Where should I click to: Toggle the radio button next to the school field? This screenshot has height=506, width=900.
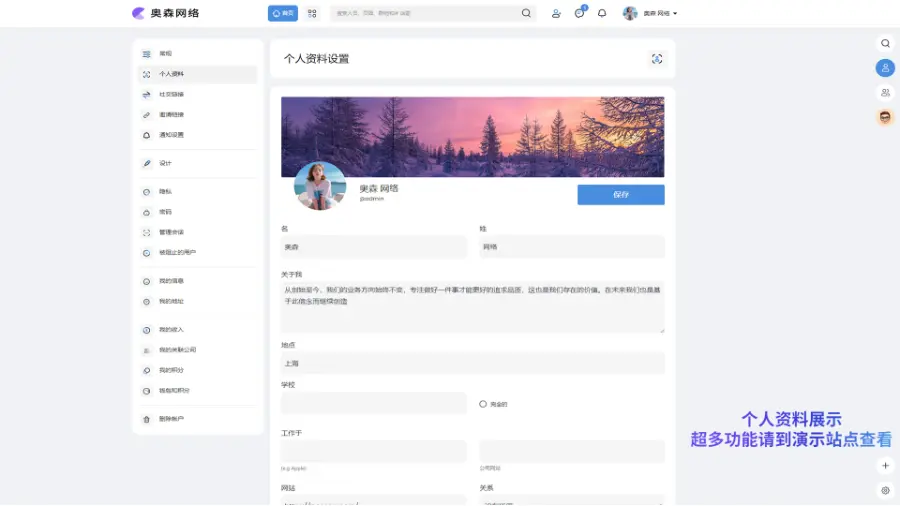483,404
